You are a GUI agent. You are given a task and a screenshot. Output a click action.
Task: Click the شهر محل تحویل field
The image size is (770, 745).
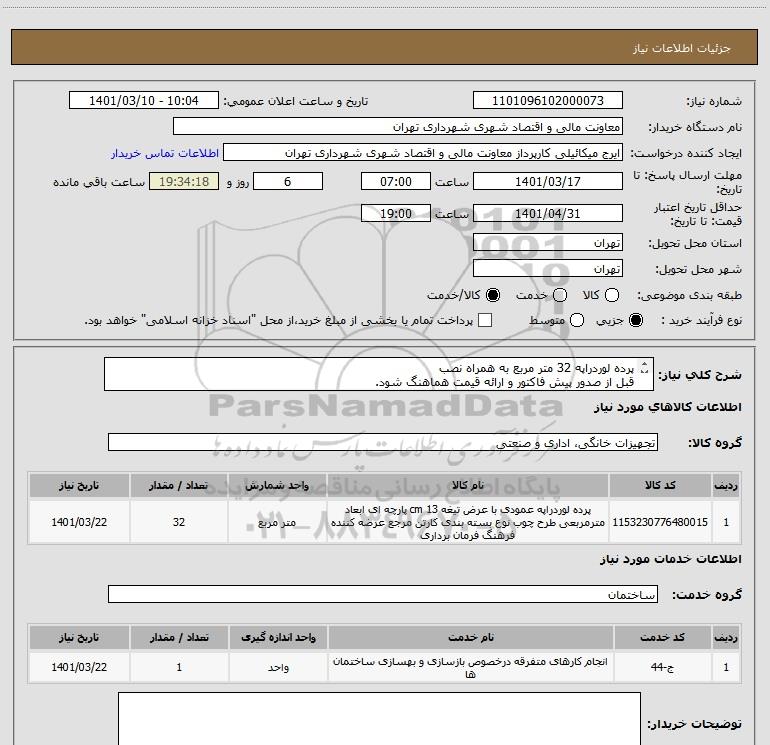coord(548,268)
